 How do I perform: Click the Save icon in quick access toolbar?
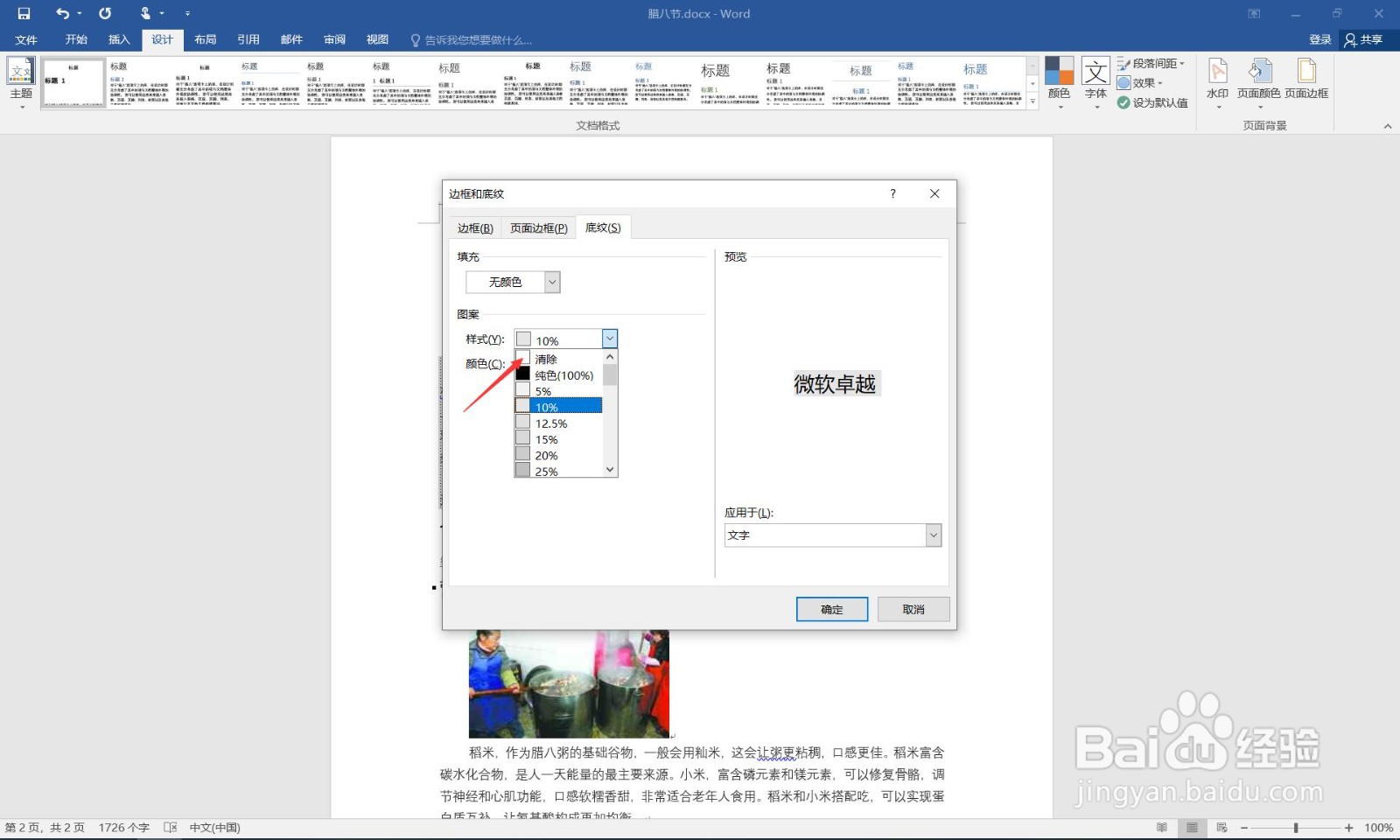(24, 13)
